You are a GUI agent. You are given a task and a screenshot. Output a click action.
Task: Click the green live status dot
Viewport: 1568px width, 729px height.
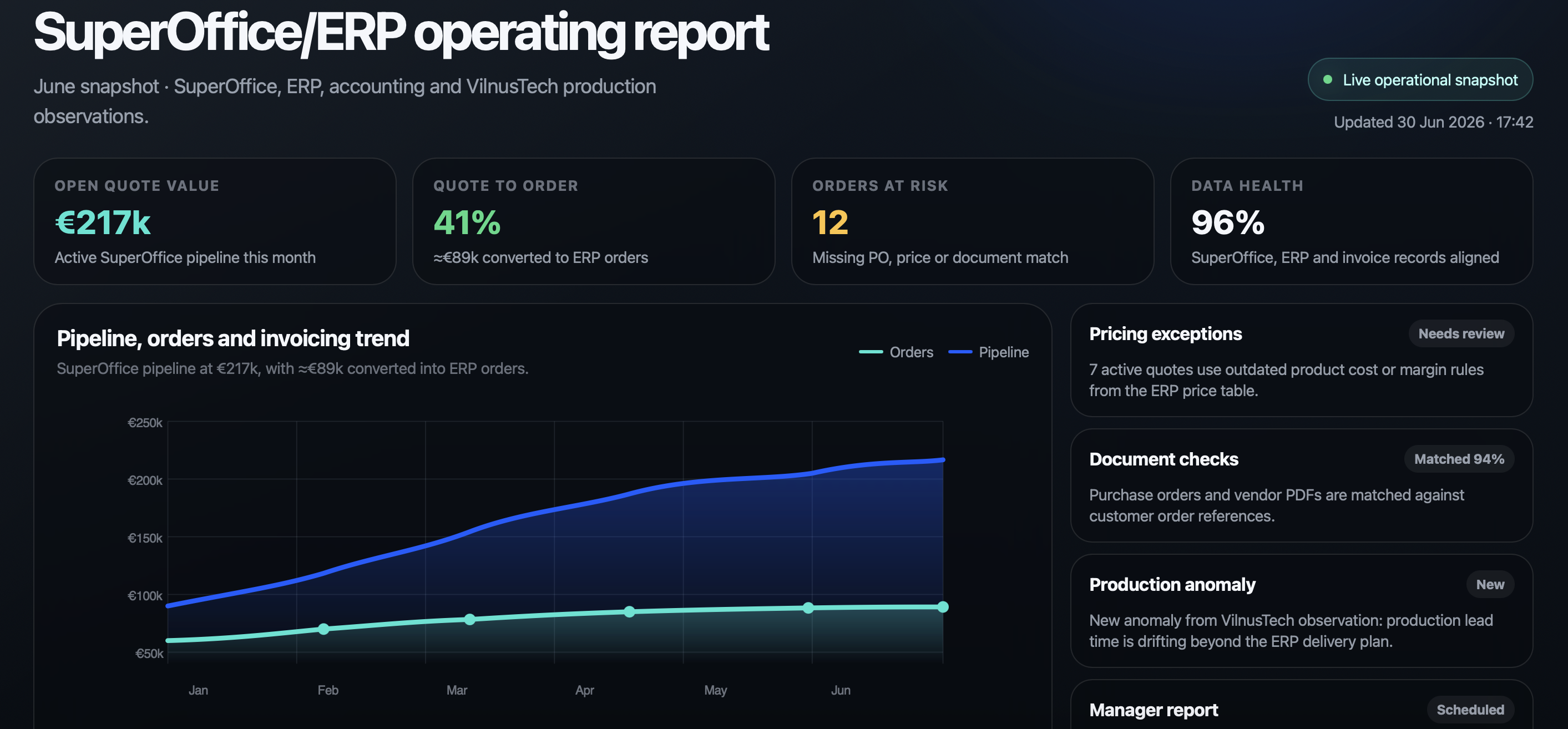pyautogui.click(x=1328, y=80)
